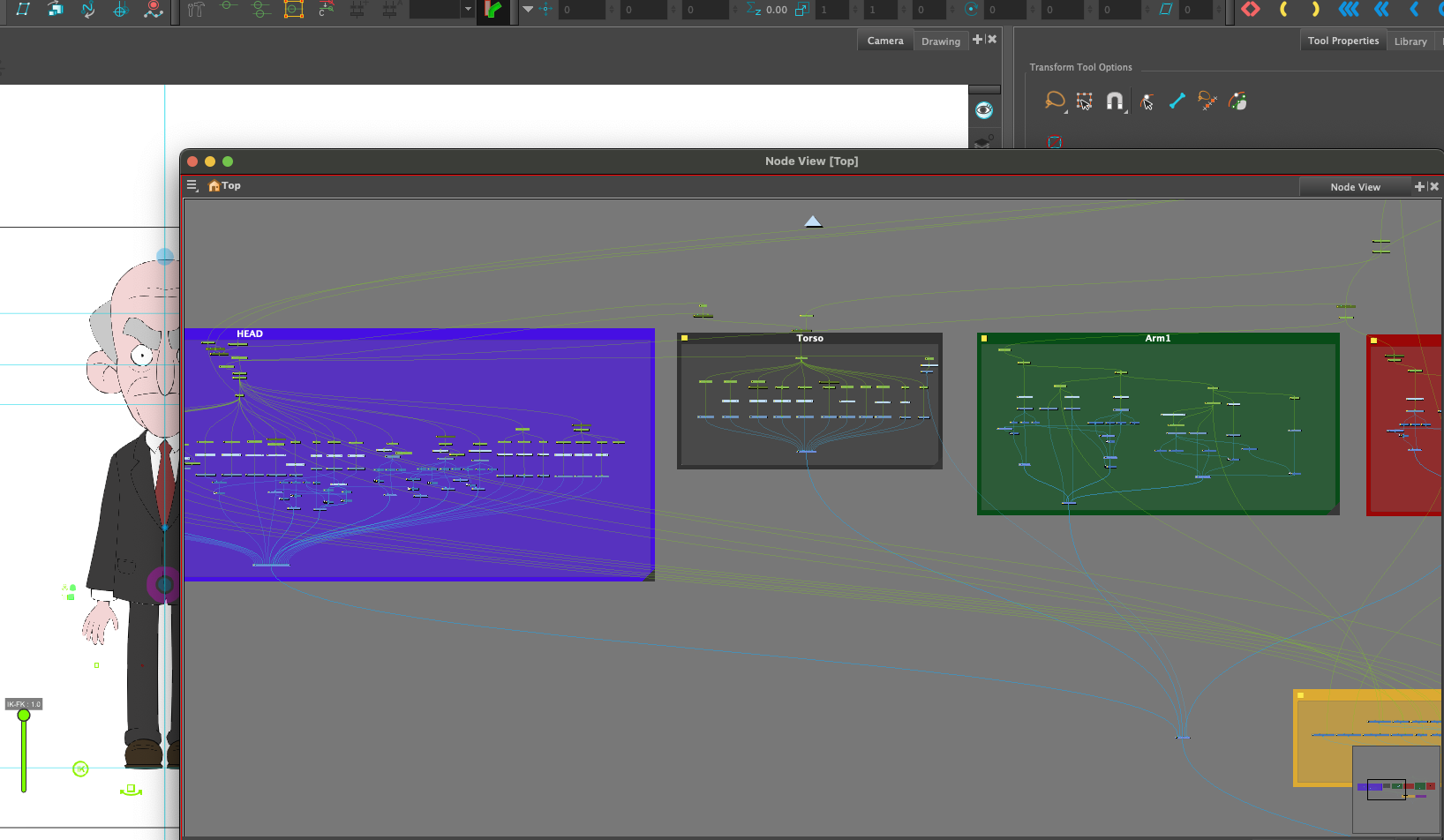Select the marquee selection mode in Tool Properties
This screenshot has width=1444, height=840.
point(1084,101)
